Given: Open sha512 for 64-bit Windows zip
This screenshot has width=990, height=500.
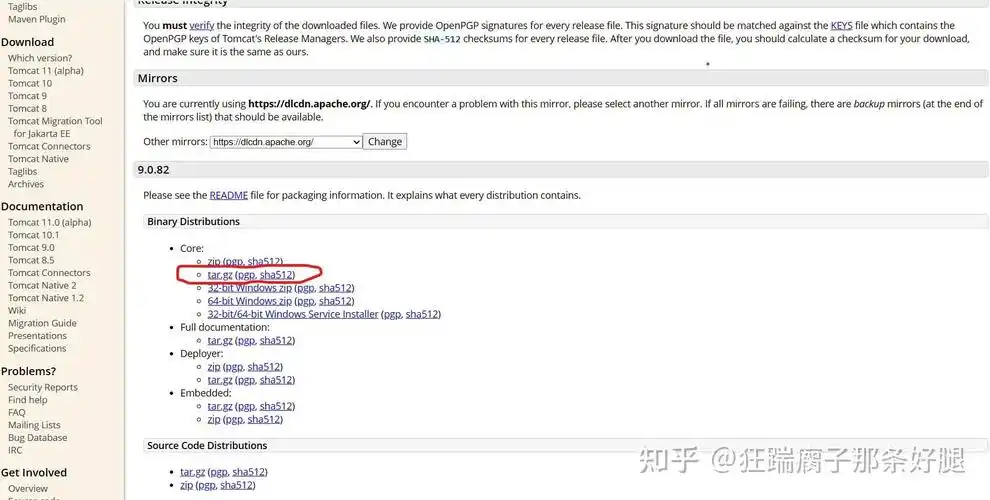Looking at the screenshot, I should 335,301.
